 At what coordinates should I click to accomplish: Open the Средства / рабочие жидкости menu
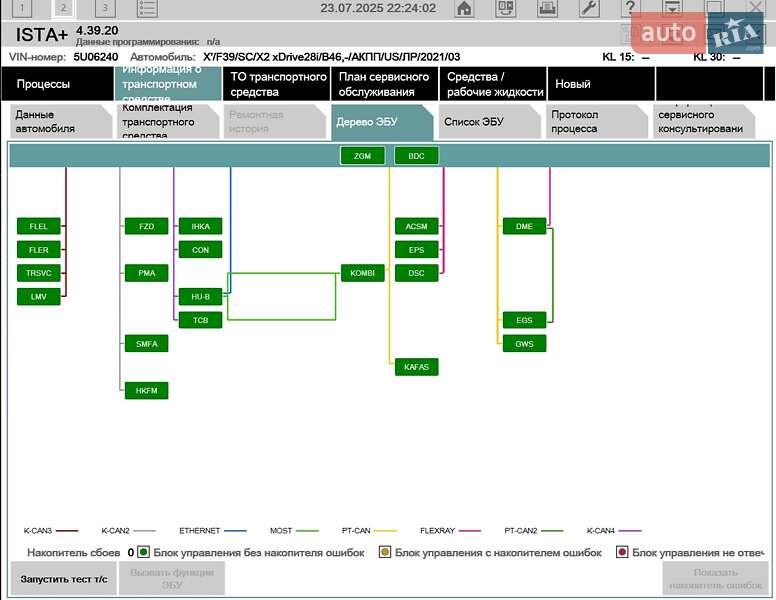point(494,84)
